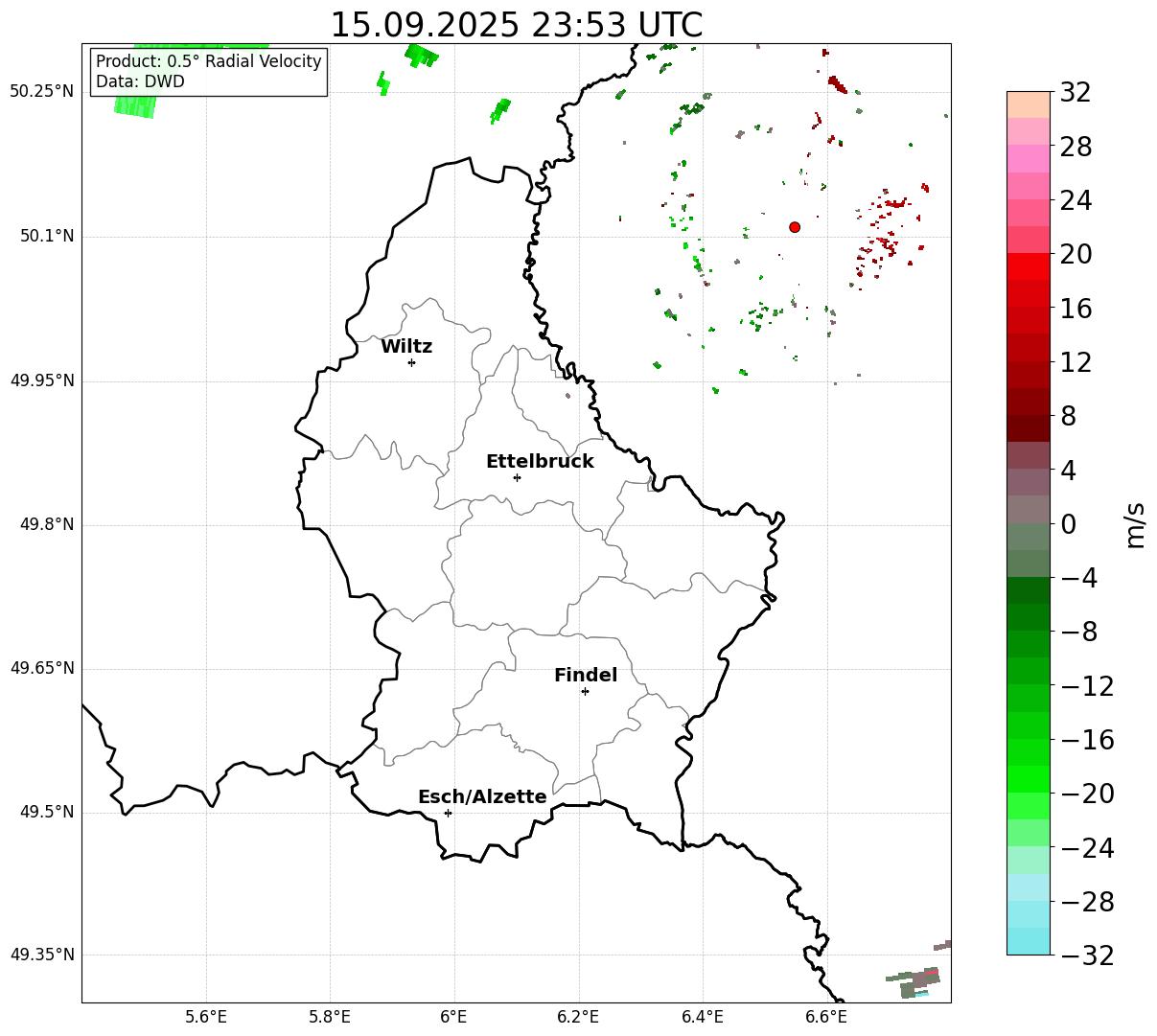Click the 20 value on the colorbar
The width and height of the screenshot is (1157, 1036).
point(1076,255)
